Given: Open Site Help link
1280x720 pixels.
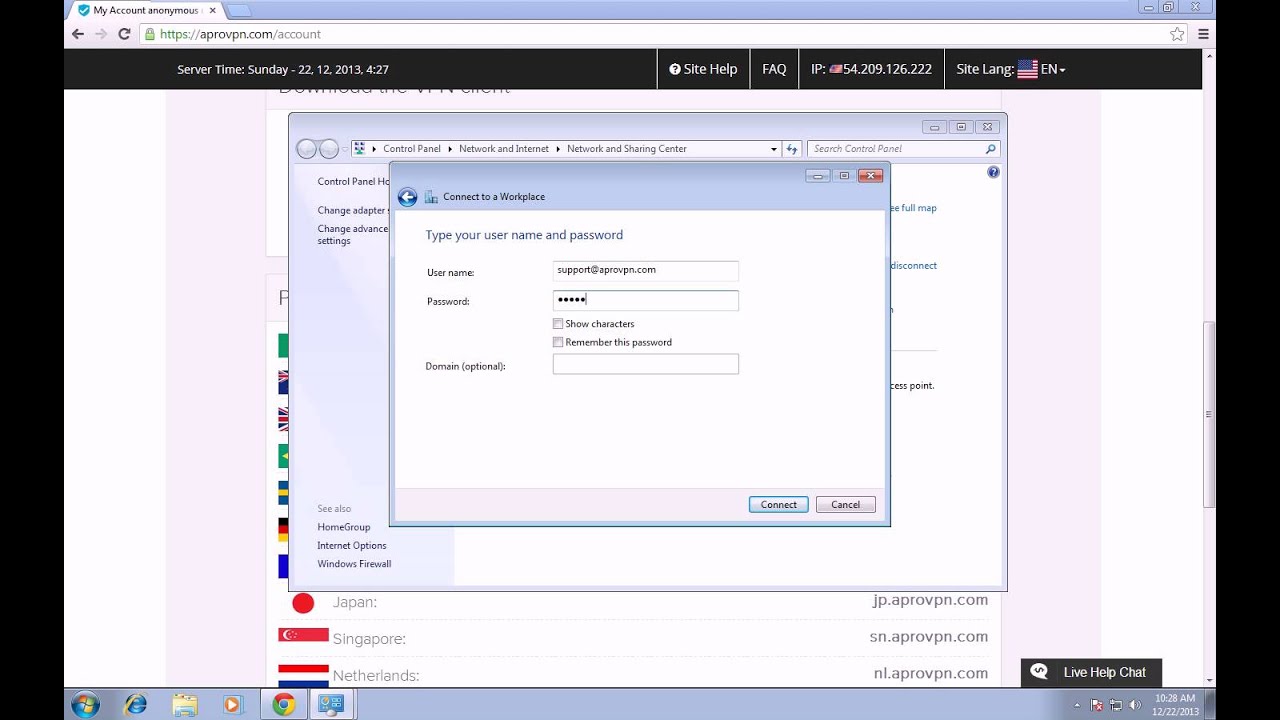Looking at the screenshot, I should point(703,69).
